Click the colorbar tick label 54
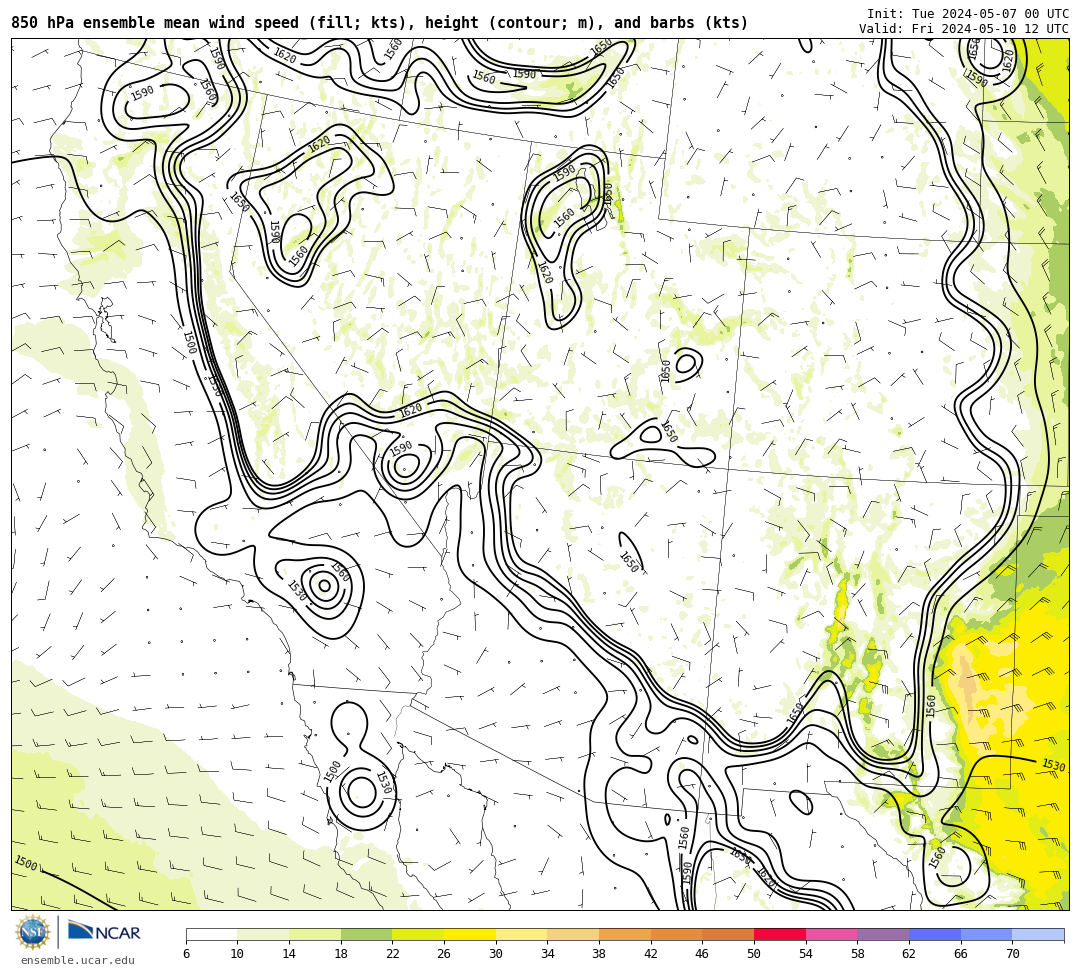This screenshot has height=973, width=1080. (x=806, y=954)
